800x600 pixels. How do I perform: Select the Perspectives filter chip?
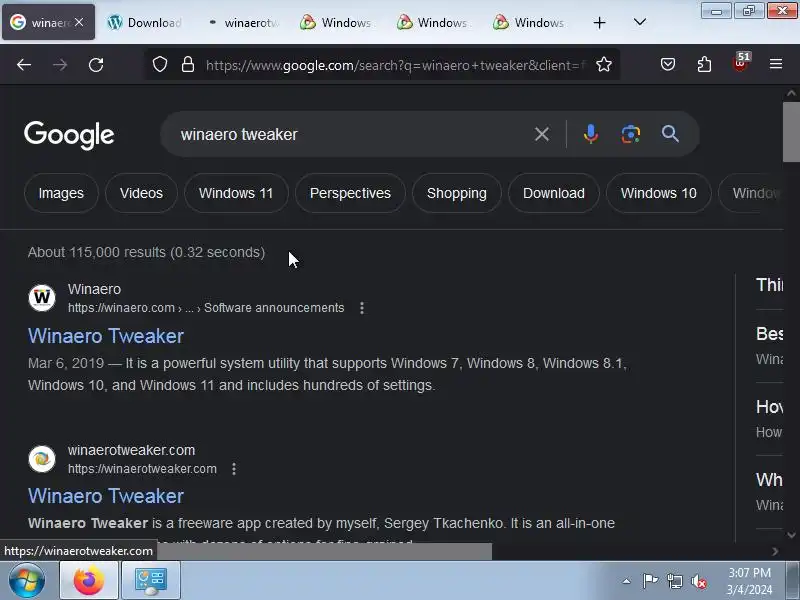[x=351, y=193]
